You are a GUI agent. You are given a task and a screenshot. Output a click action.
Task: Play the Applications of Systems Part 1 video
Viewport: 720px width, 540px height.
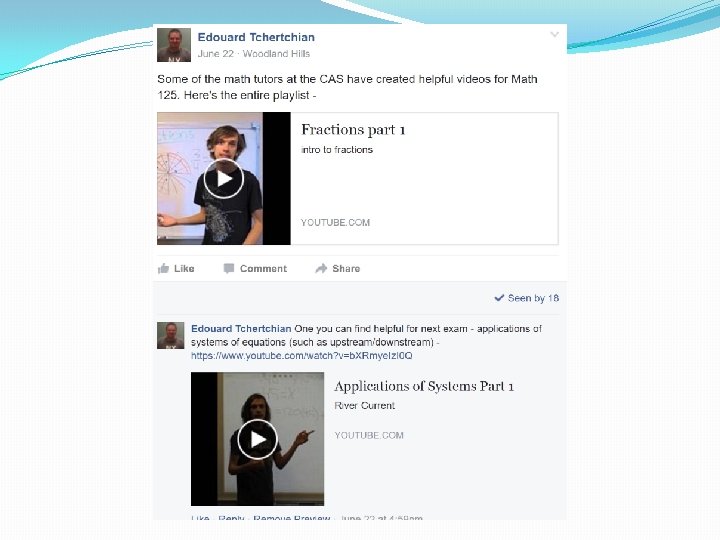(257, 439)
